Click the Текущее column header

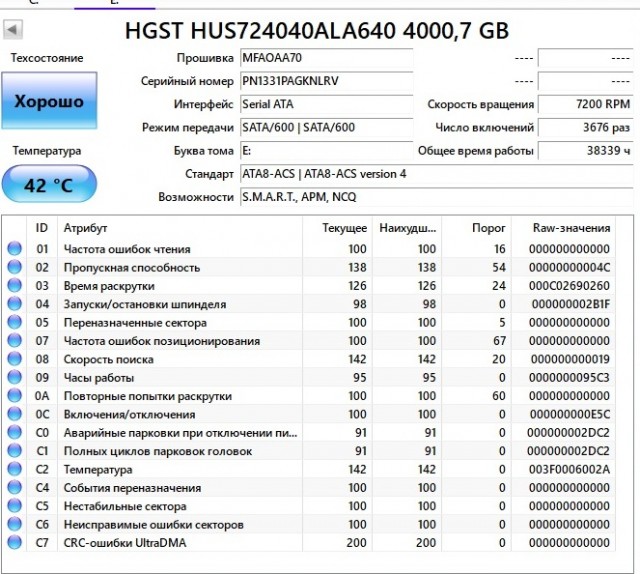(x=337, y=228)
